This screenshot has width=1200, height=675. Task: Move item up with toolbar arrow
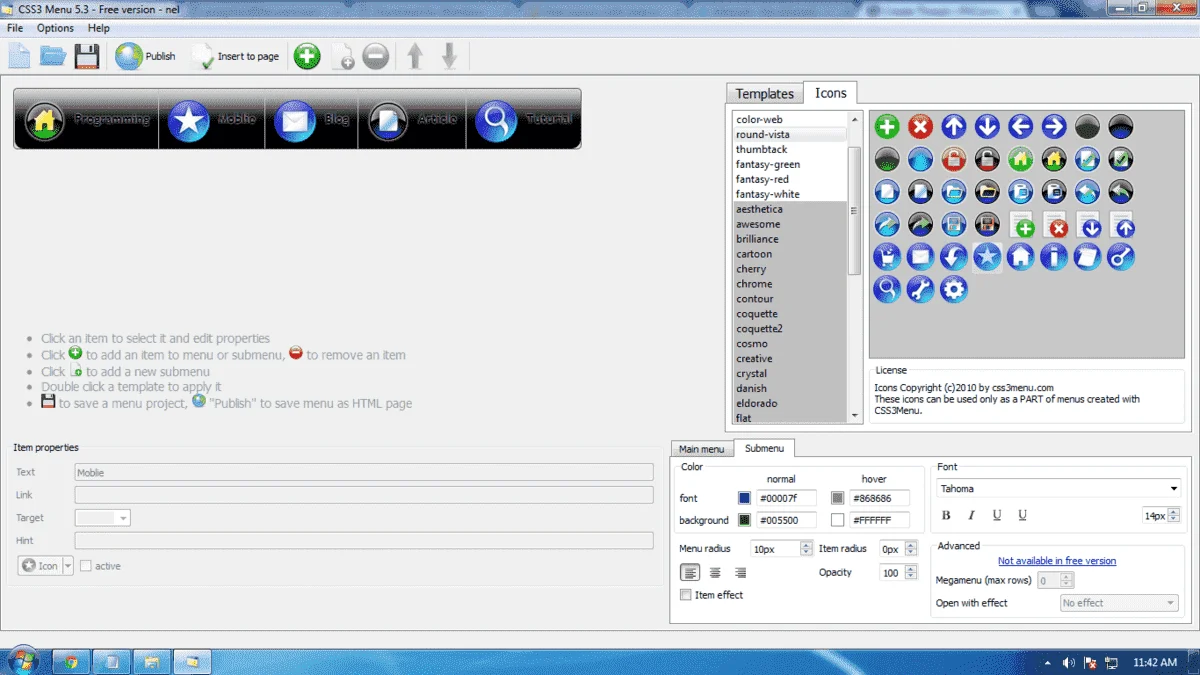pyautogui.click(x=415, y=56)
